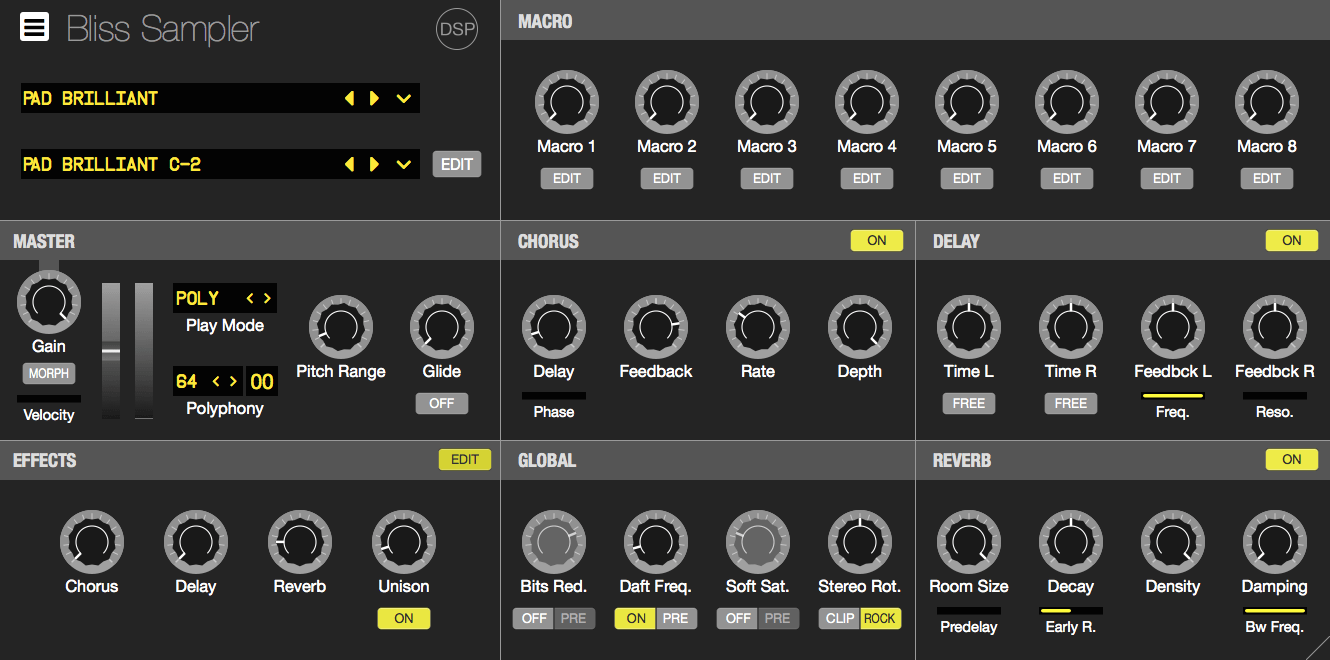Click the Bw Freq. slider bar
Image resolution: width=1330 pixels, height=660 pixels.
1275,610
